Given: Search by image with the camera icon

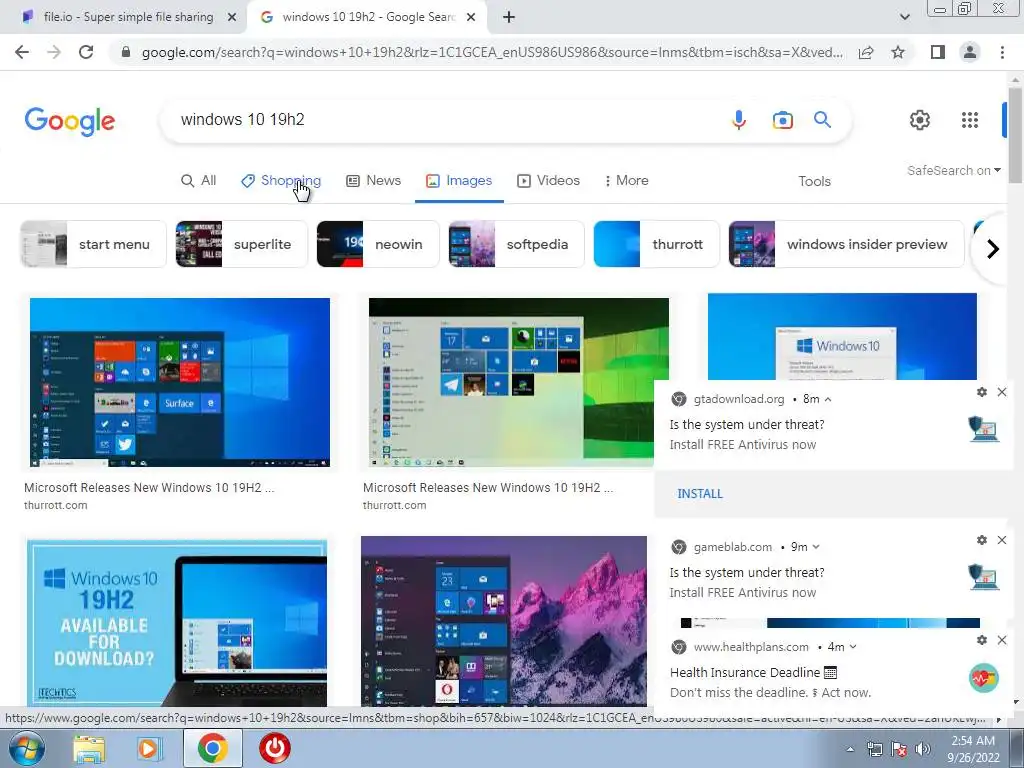Looking at the screenshot, I should 782,120.
